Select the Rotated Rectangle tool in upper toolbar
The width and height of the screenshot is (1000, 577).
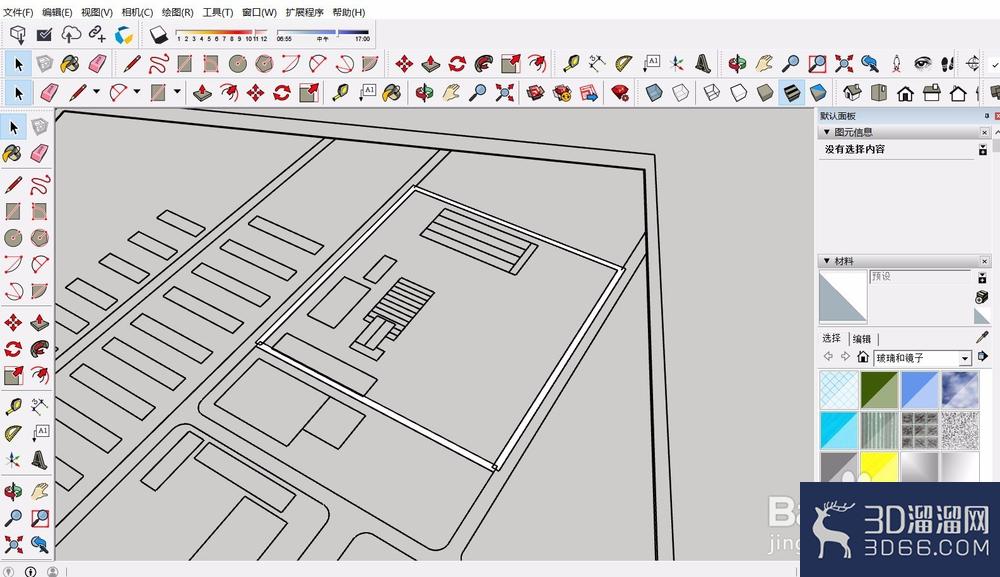click(211, 63)
